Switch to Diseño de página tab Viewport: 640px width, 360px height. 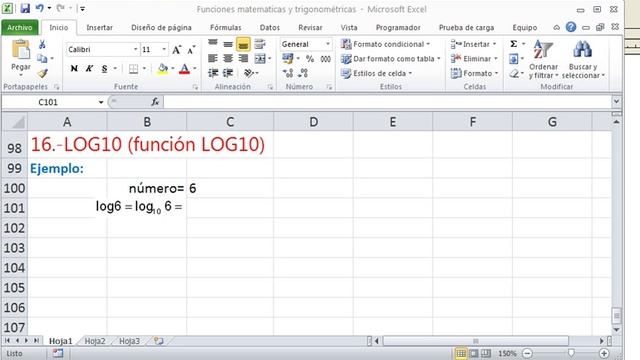tap(161, 27)
